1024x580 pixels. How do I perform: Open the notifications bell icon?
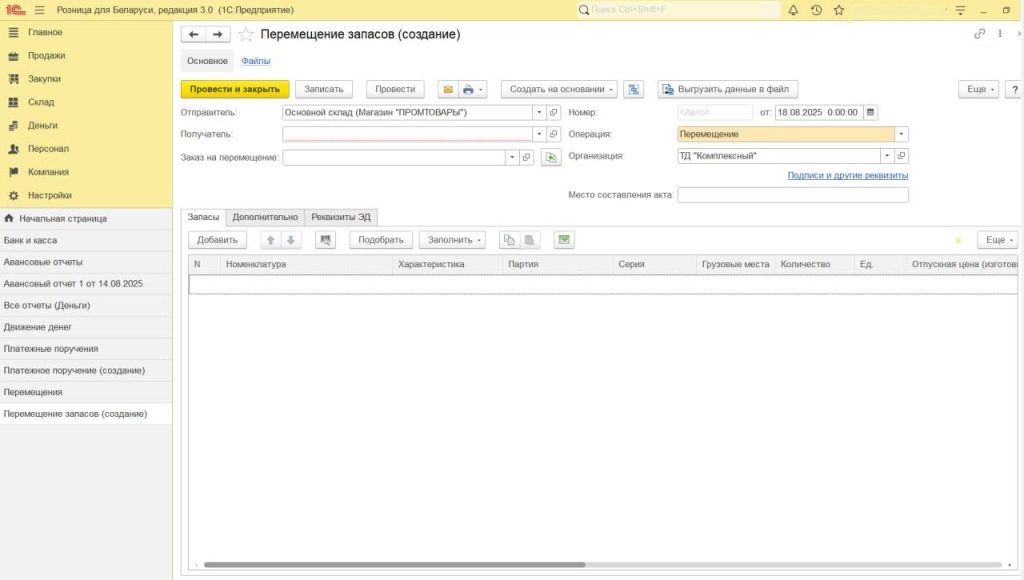point(793,10)
